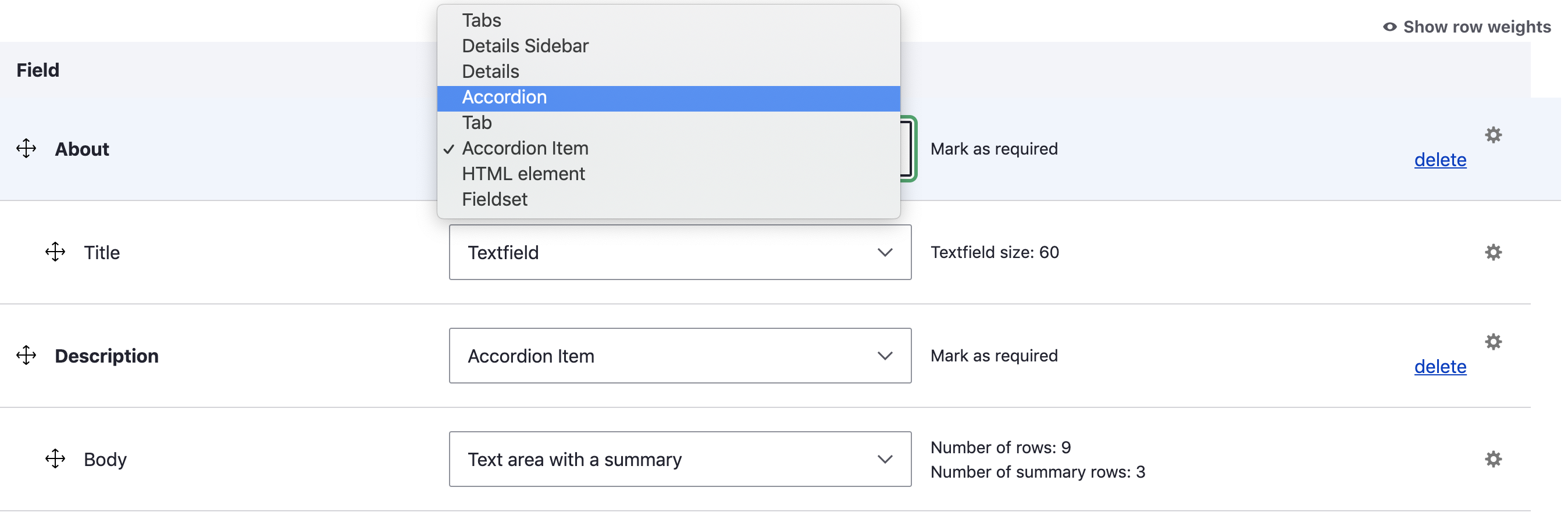
Task: Open the Body Text area with a summary dropdown
Action: pos(679,459)
